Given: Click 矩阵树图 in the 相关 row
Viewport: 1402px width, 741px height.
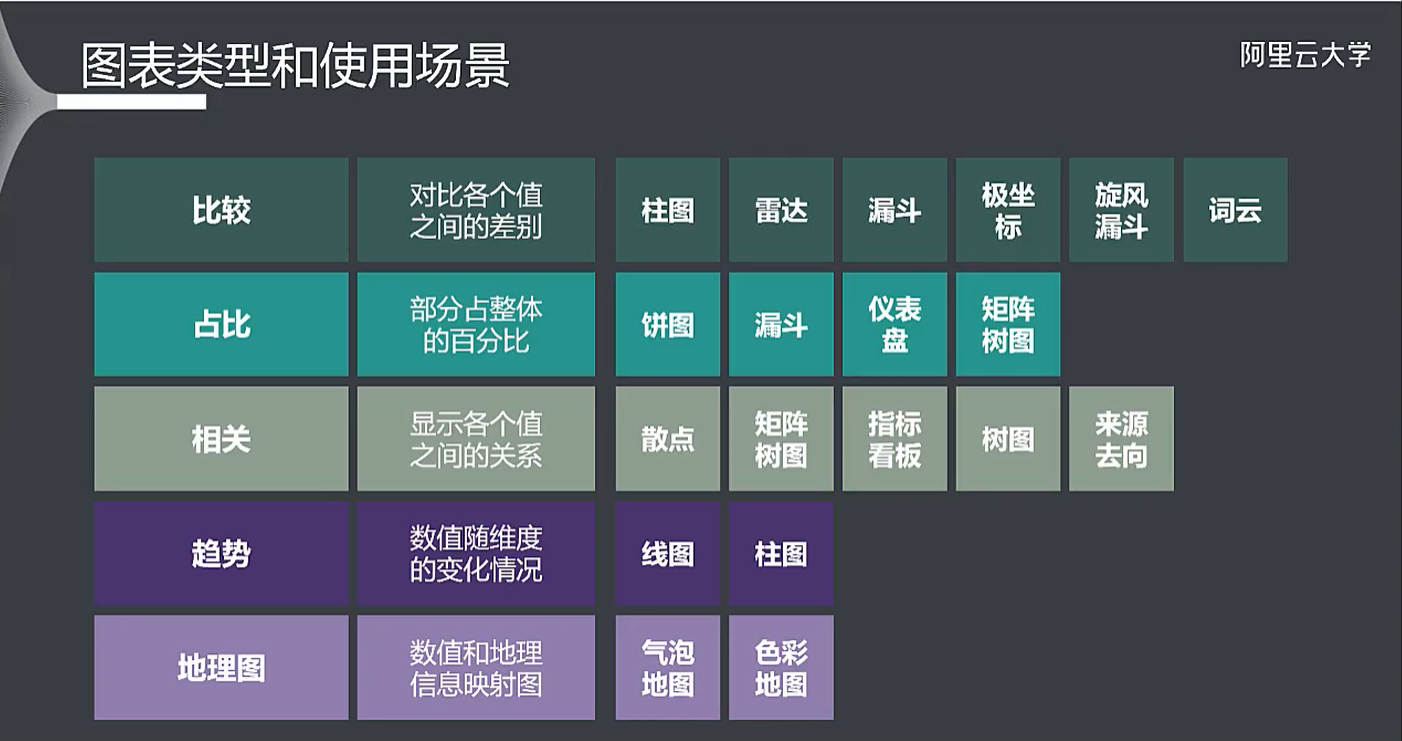Looking at the screenshot, I should (781, 439).
